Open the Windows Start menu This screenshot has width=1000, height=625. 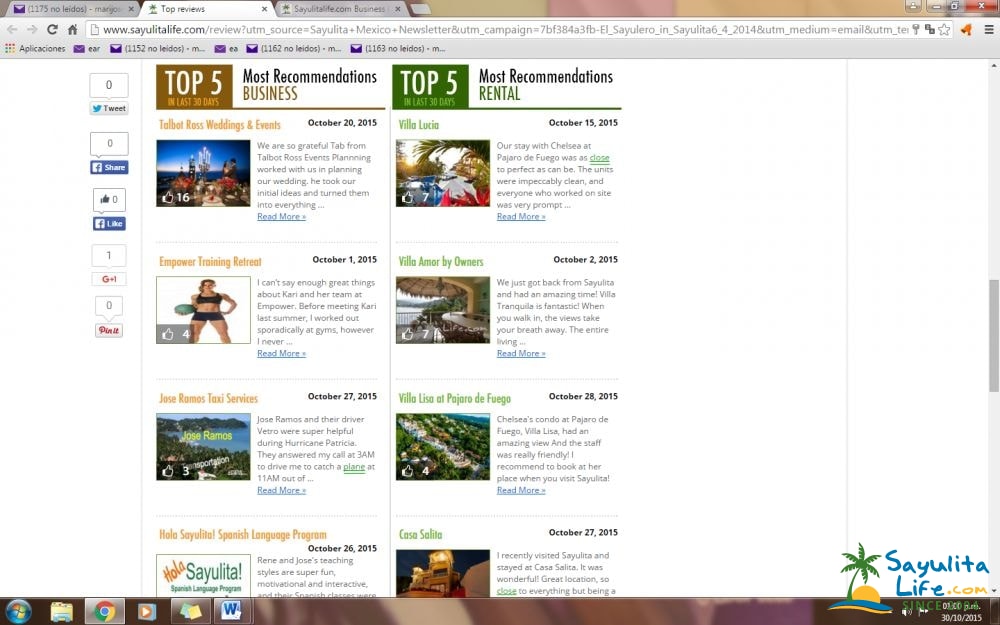click(x=17, y=611)
